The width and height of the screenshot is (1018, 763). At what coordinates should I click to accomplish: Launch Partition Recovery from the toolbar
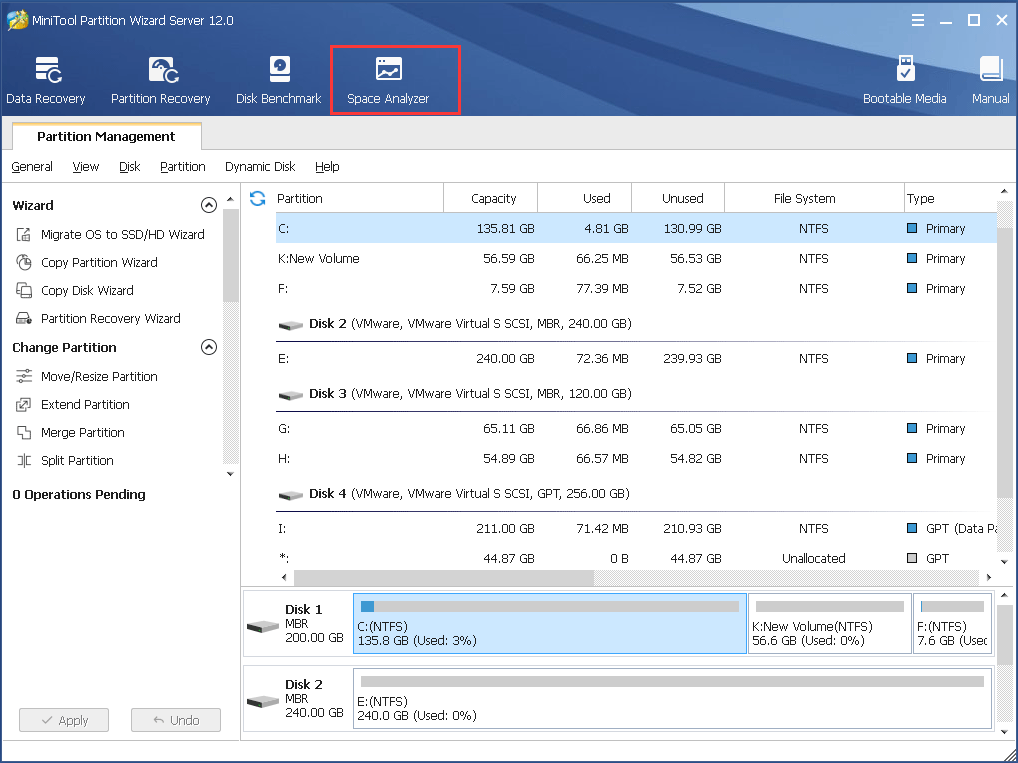pyautogui.click(x=160, y=81)
